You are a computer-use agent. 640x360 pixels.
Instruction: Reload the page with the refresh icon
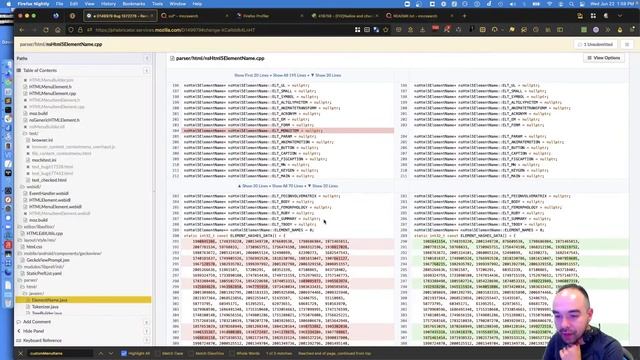46,30
